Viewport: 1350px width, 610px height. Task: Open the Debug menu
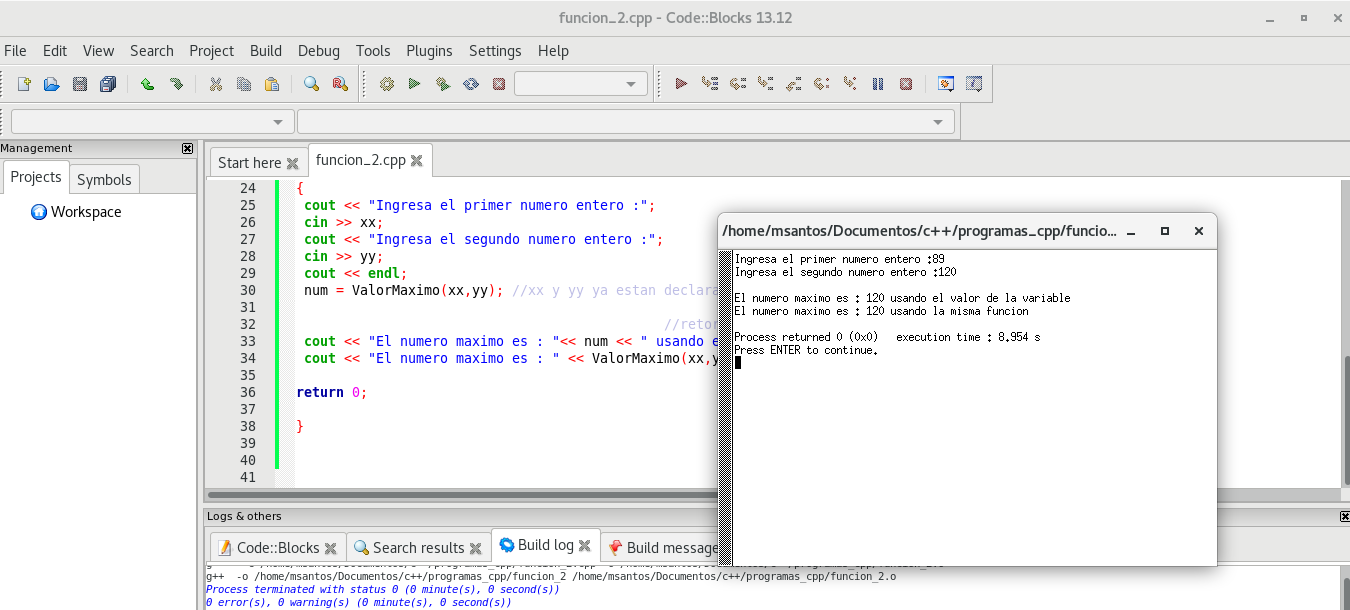pyautogui.click(x=318, y=51)
